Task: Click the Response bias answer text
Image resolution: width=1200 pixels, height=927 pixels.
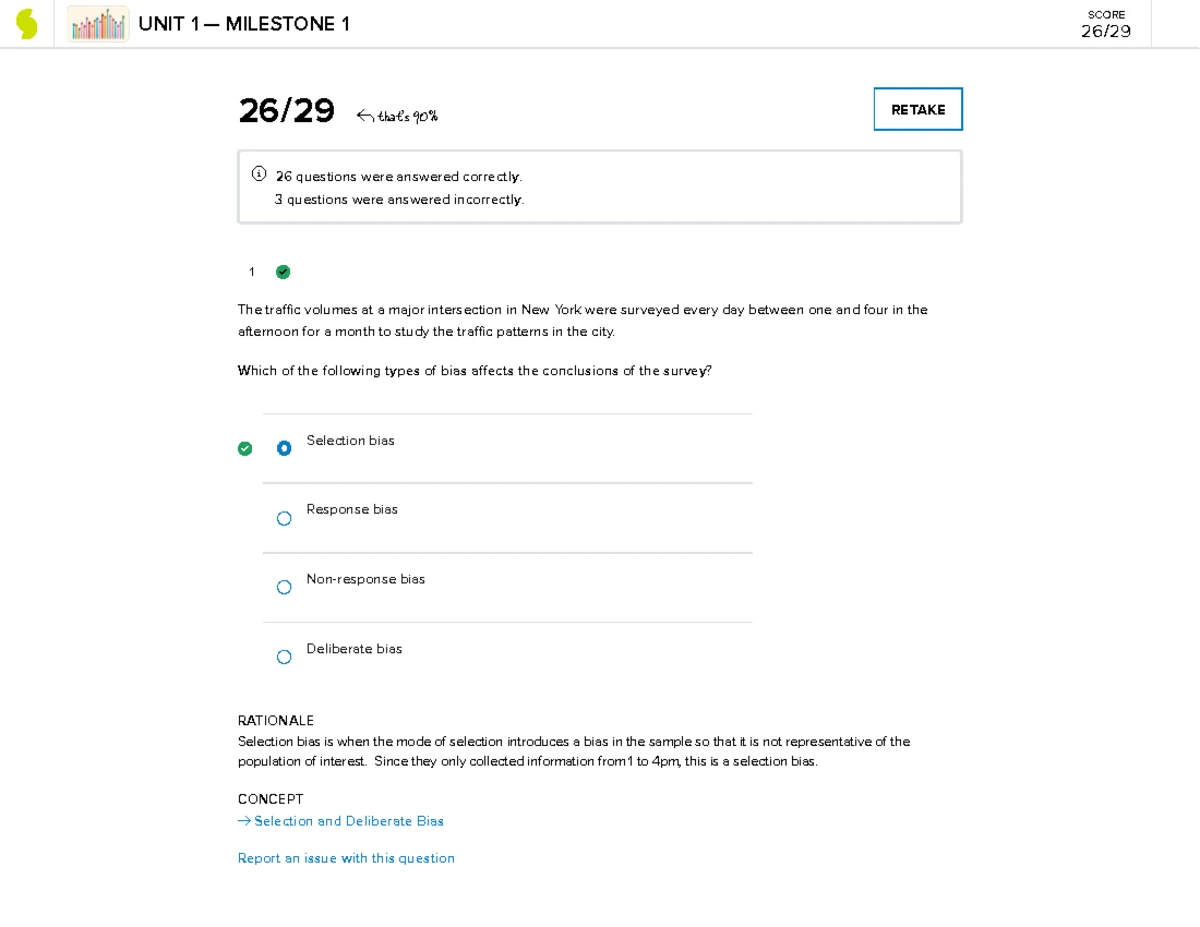Action: [352, 510]
